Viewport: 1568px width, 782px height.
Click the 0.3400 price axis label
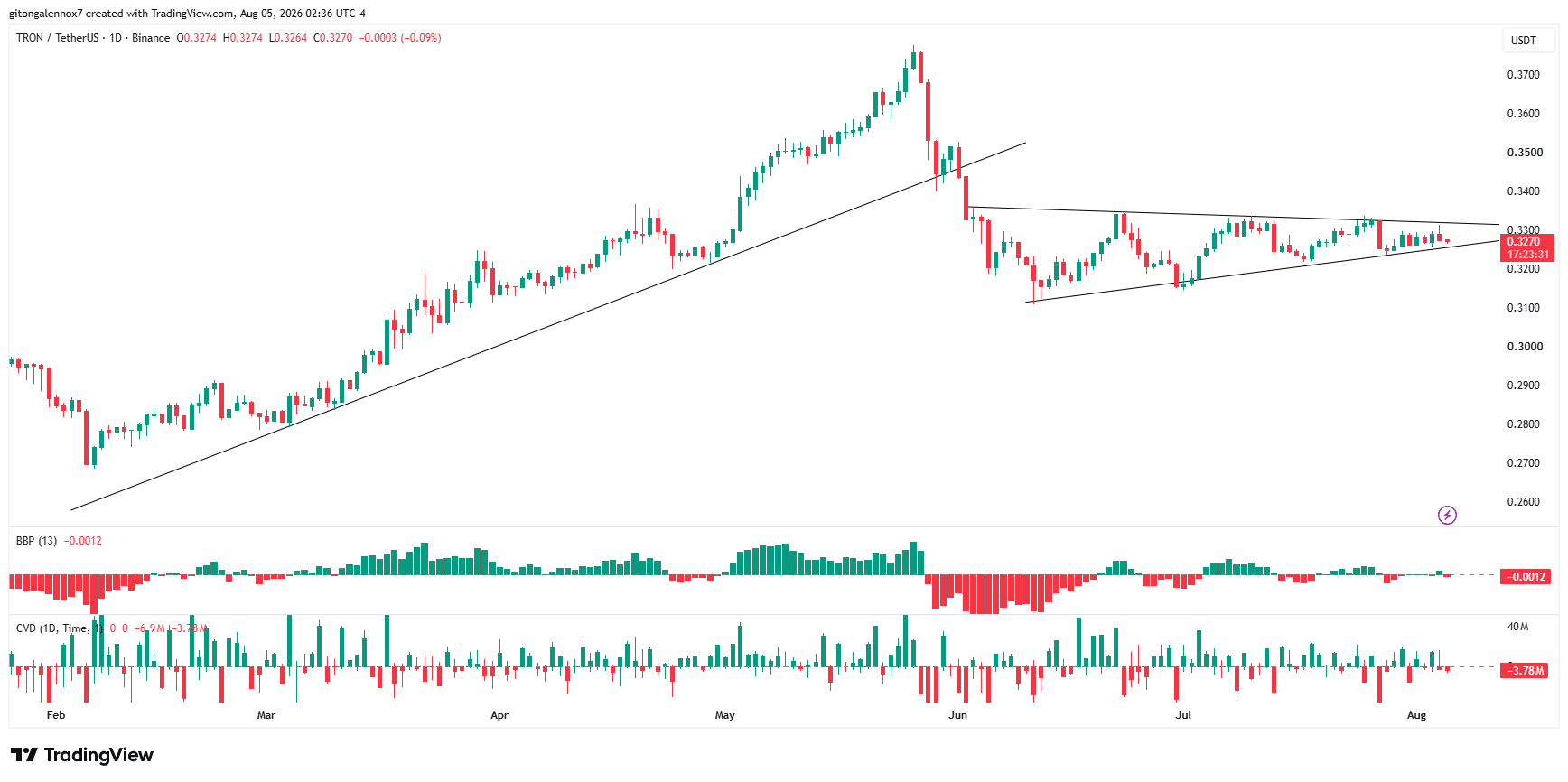coord(1523,191)
